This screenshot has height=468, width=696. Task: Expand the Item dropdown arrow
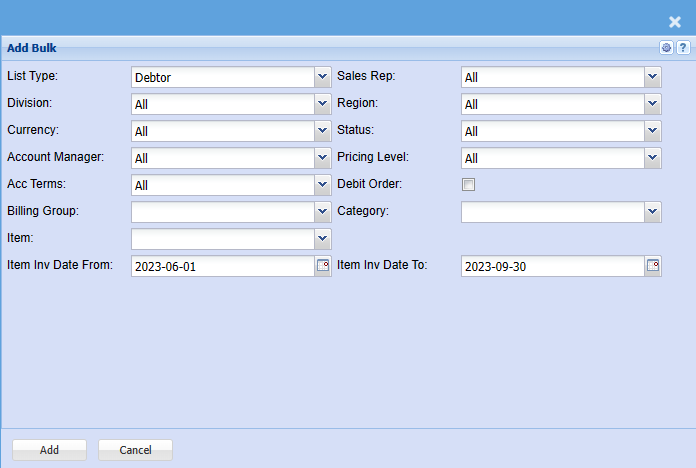[323, 239]
